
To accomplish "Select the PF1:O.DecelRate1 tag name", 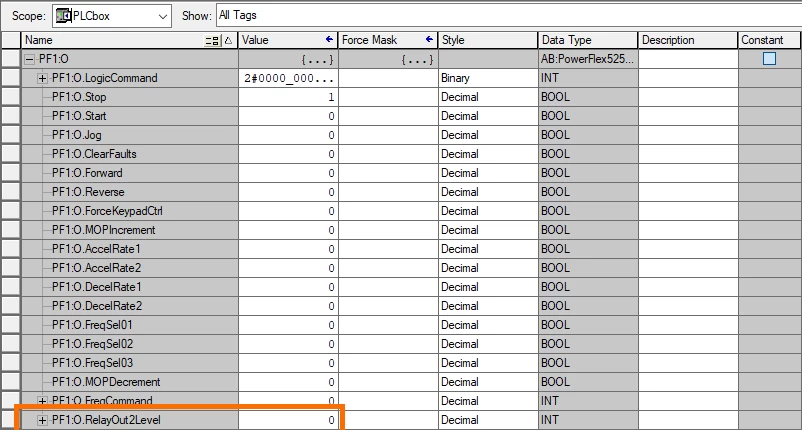I will pyautogui.click(x=97, y=287).
